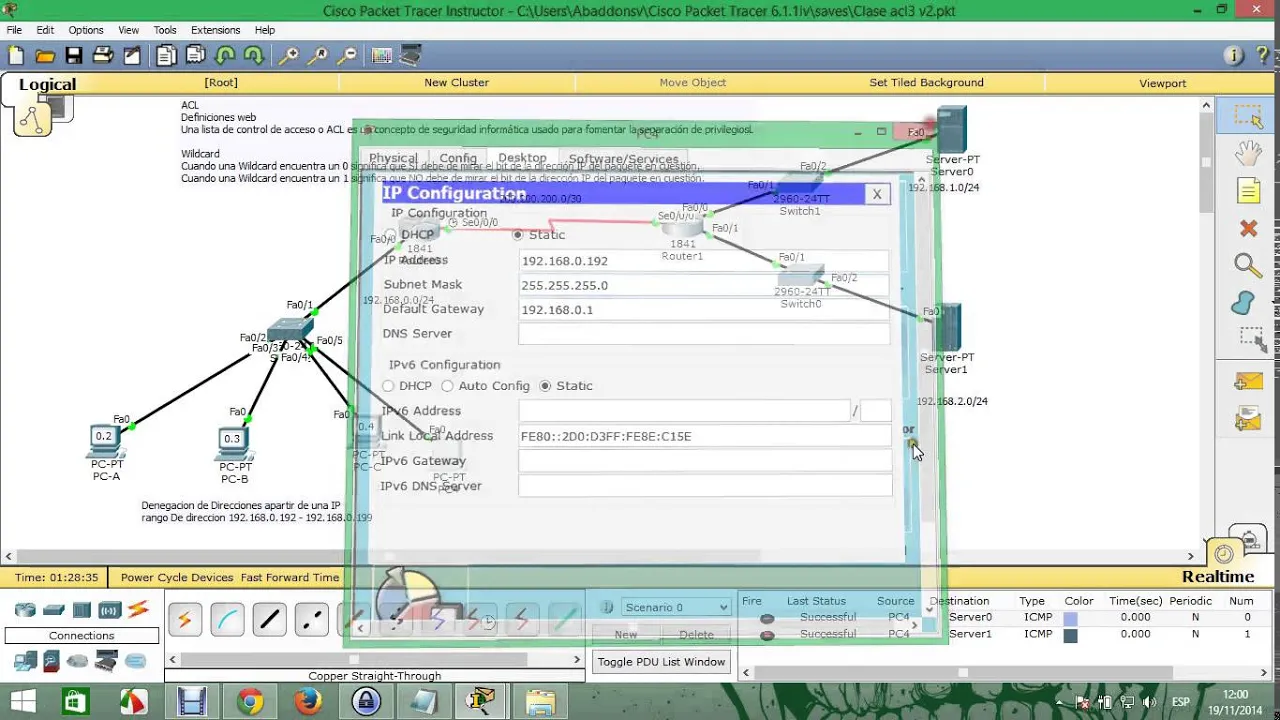Click the Undo green arrow icon
Viewport: 1280px width, 720px height.
coord(226,56)
